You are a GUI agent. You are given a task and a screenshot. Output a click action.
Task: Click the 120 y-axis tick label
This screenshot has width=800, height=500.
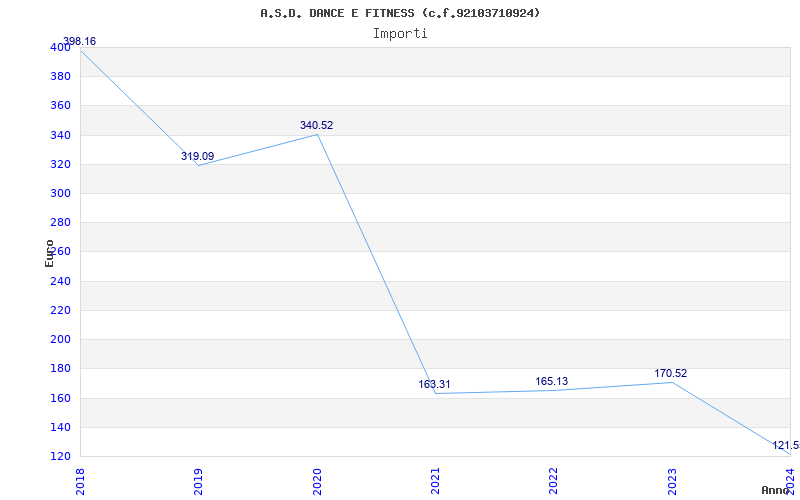tap(60, 457)
